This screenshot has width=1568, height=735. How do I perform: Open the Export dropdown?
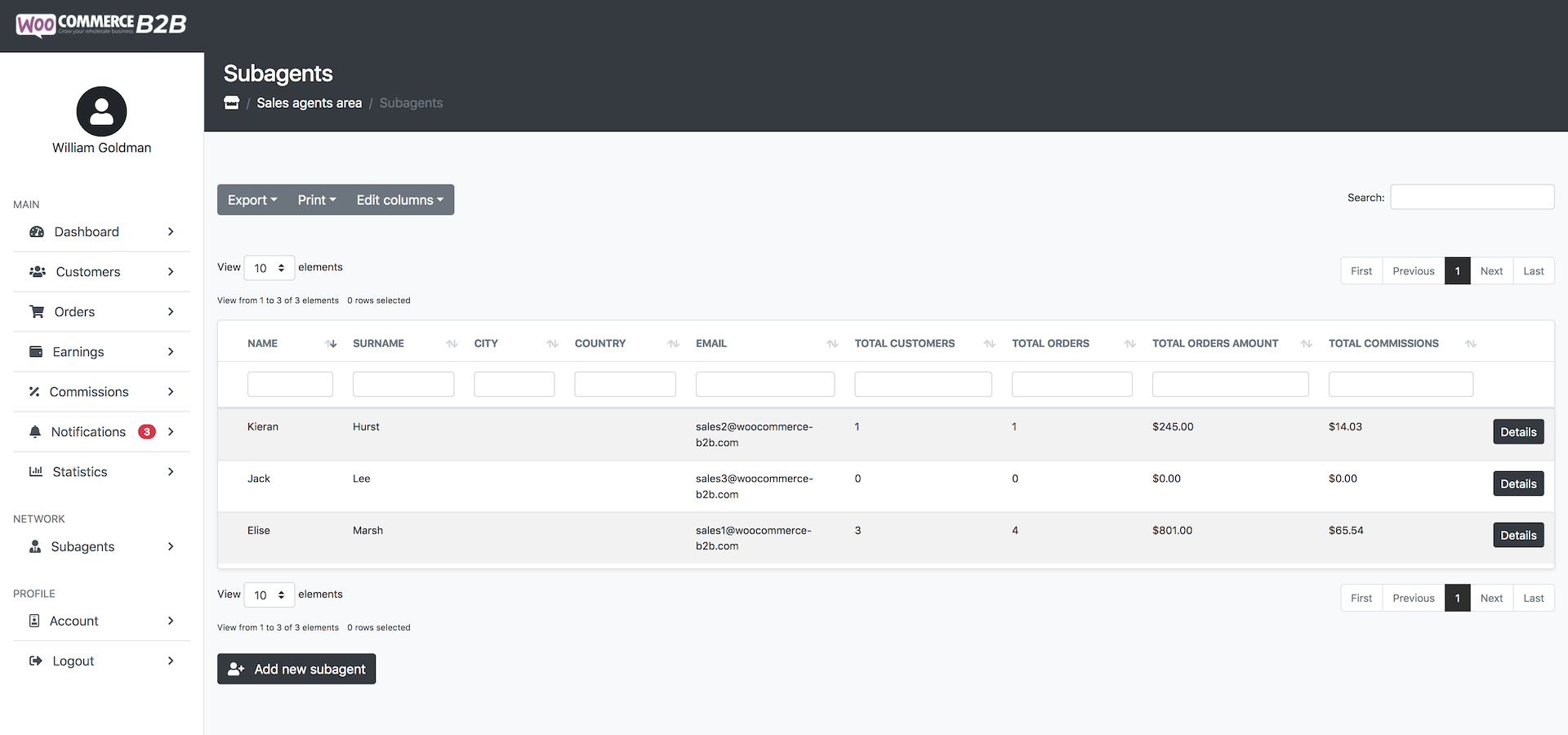[x=252, y=200]
